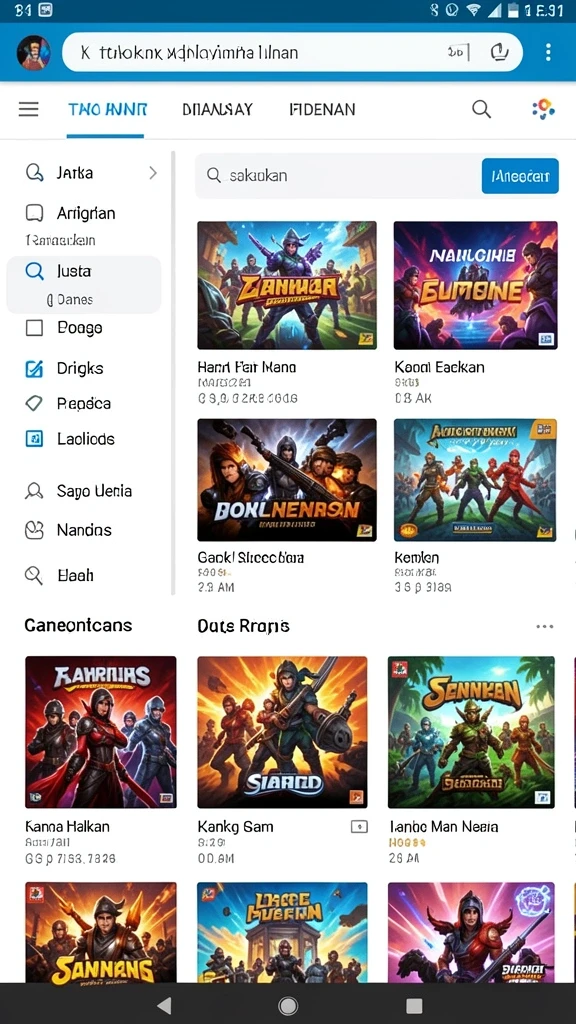Click the Caneontcans section heading
The width and height of the screenshot is (576, 1024).
pyautogui.click(x=78, y=625)
